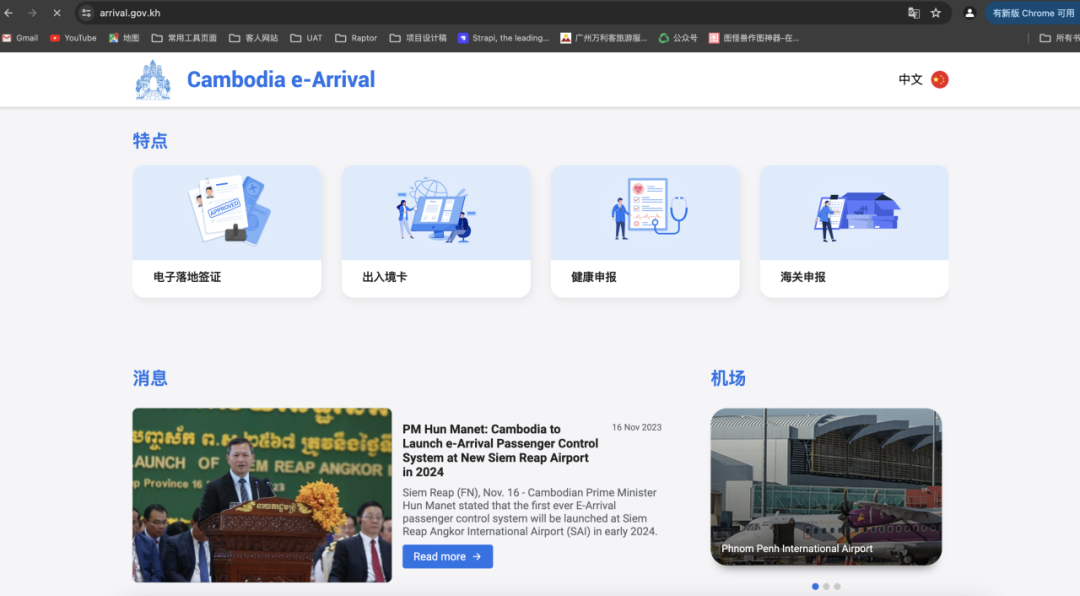Bookmark this page with the star icon
Viewport: 1080px width, 596px height.
point(936,14)
